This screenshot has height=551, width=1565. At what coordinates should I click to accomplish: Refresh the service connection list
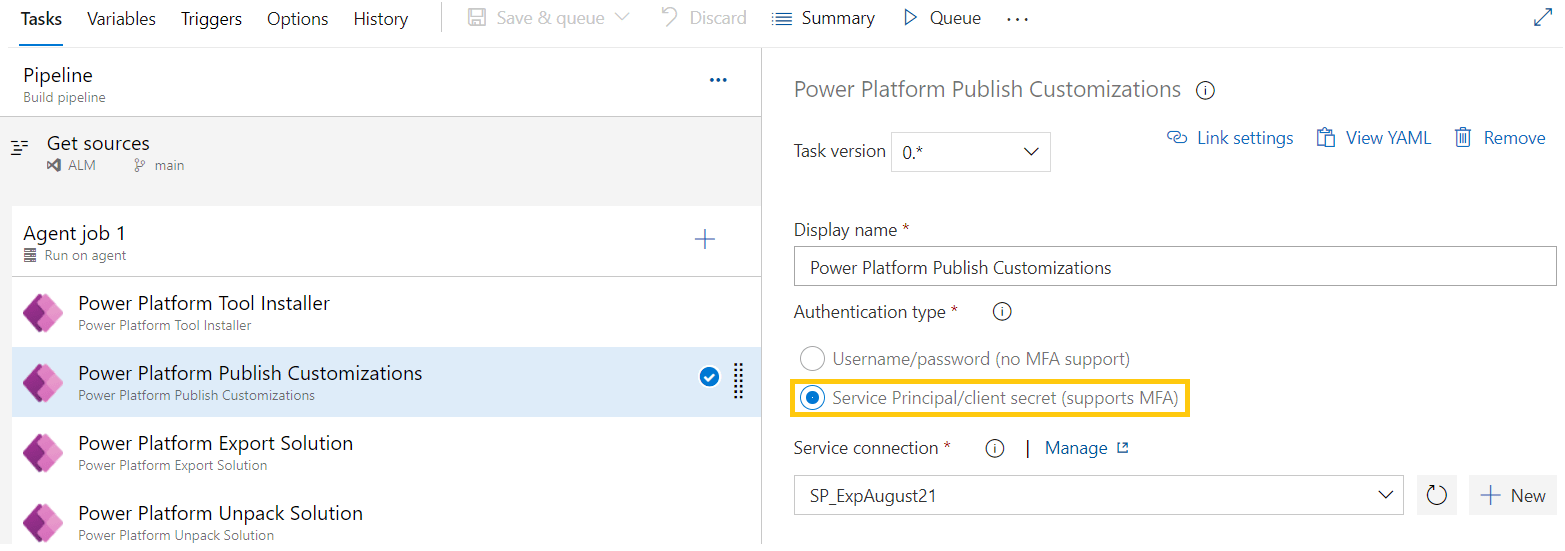[x=1437, y=495]
